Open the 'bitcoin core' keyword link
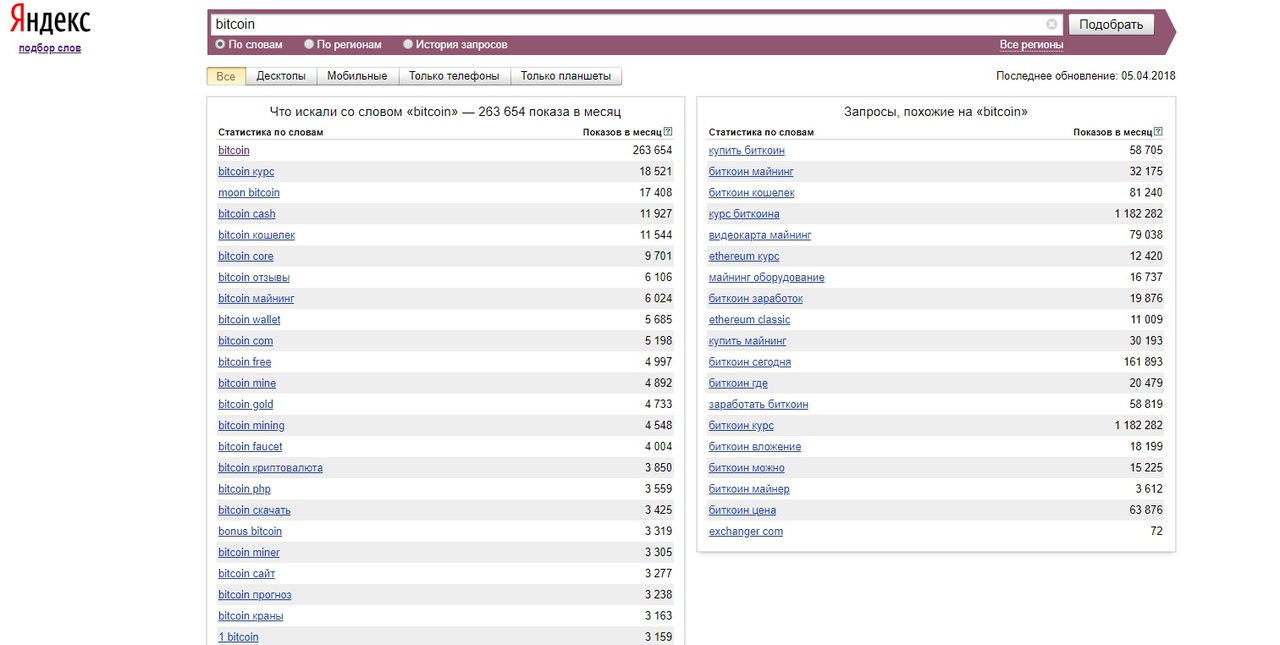 (246, 257)
